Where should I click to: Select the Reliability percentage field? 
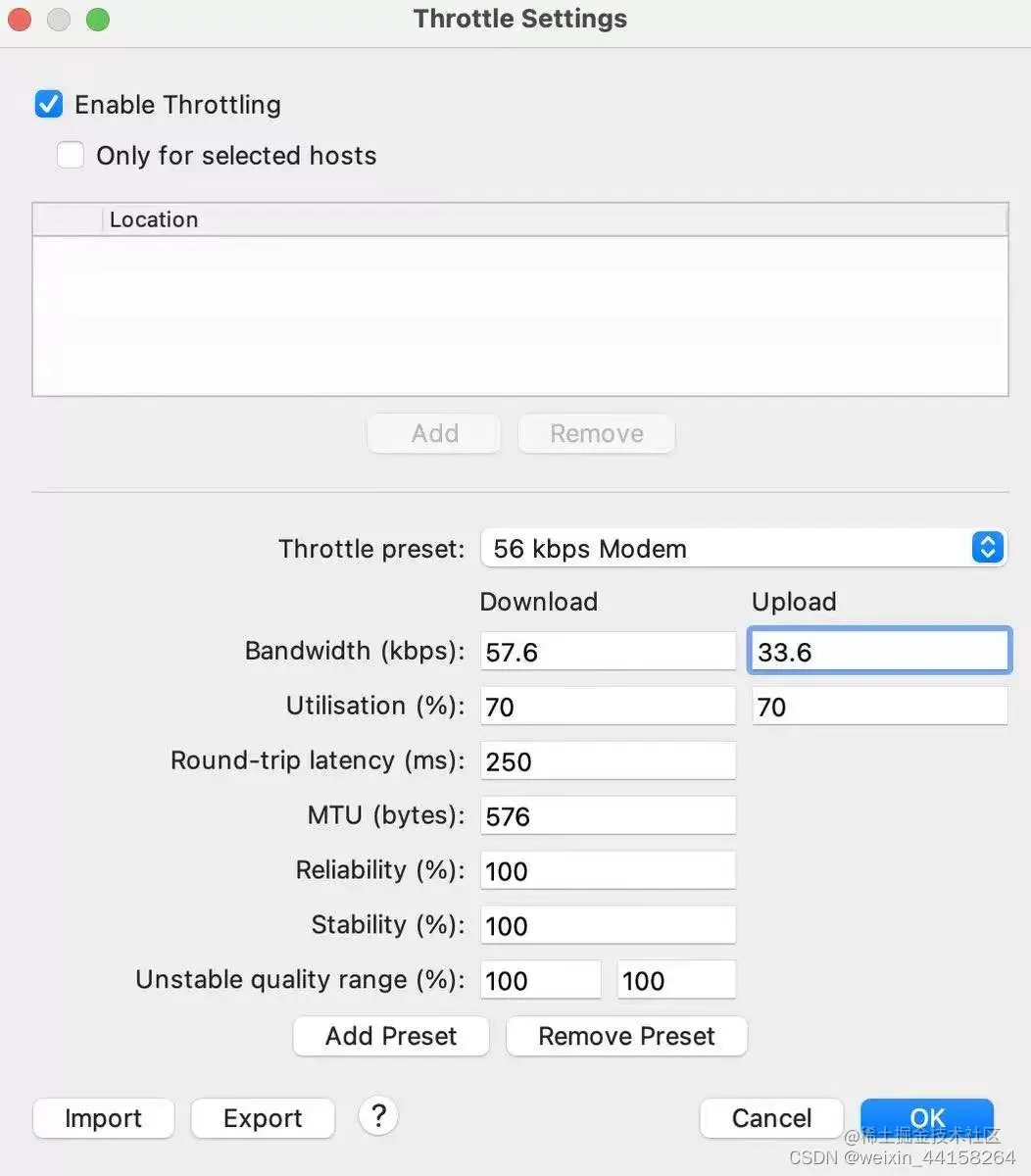(608, 871)
